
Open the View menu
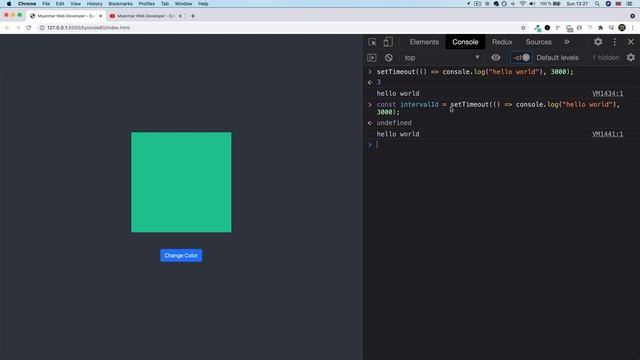pos(75,4)
